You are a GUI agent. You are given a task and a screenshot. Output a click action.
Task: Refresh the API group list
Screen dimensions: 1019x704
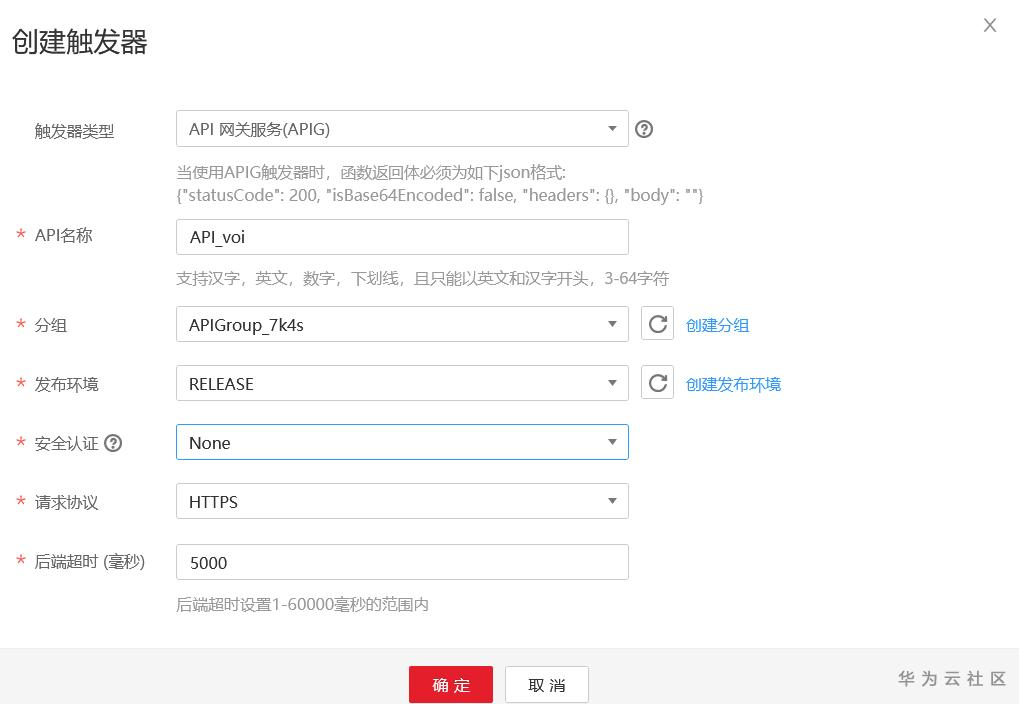point(657,324)
